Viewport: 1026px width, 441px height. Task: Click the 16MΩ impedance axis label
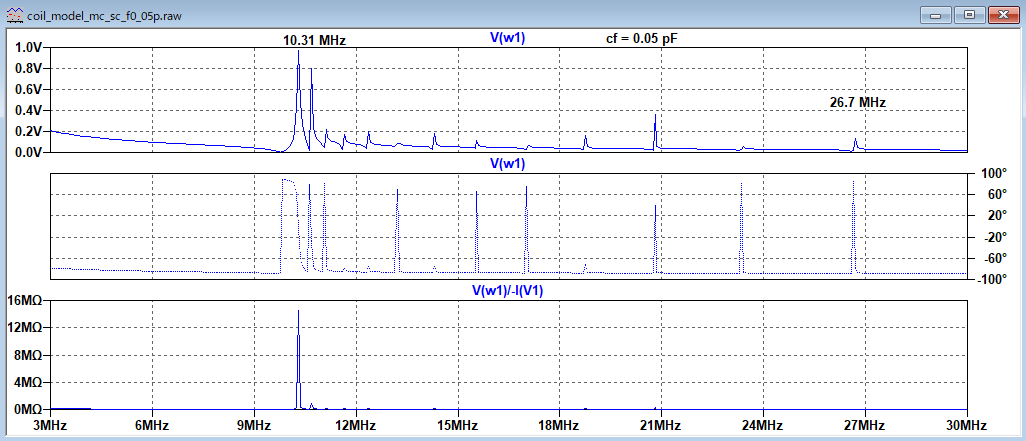(x=24, y=300)
